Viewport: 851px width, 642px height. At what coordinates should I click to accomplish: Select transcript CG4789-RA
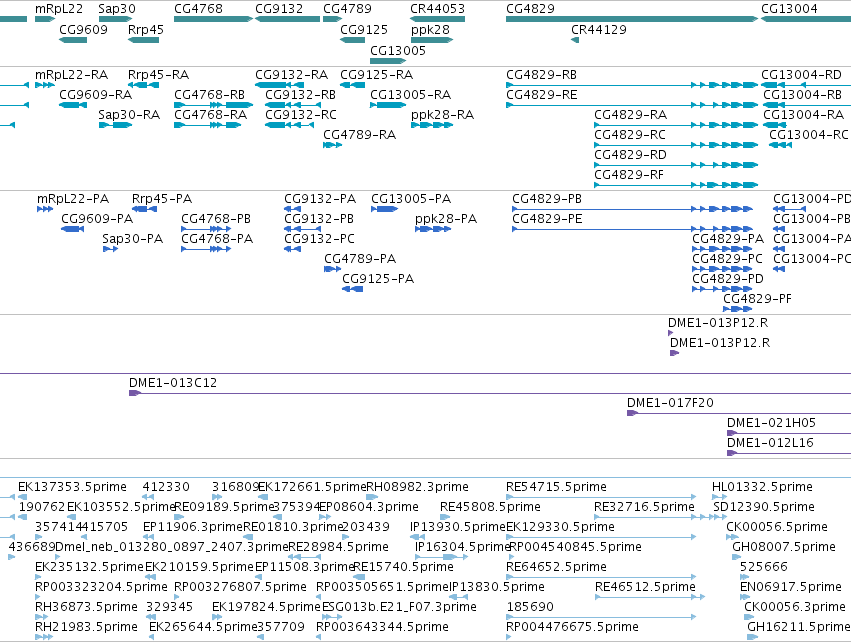[359, 135]
